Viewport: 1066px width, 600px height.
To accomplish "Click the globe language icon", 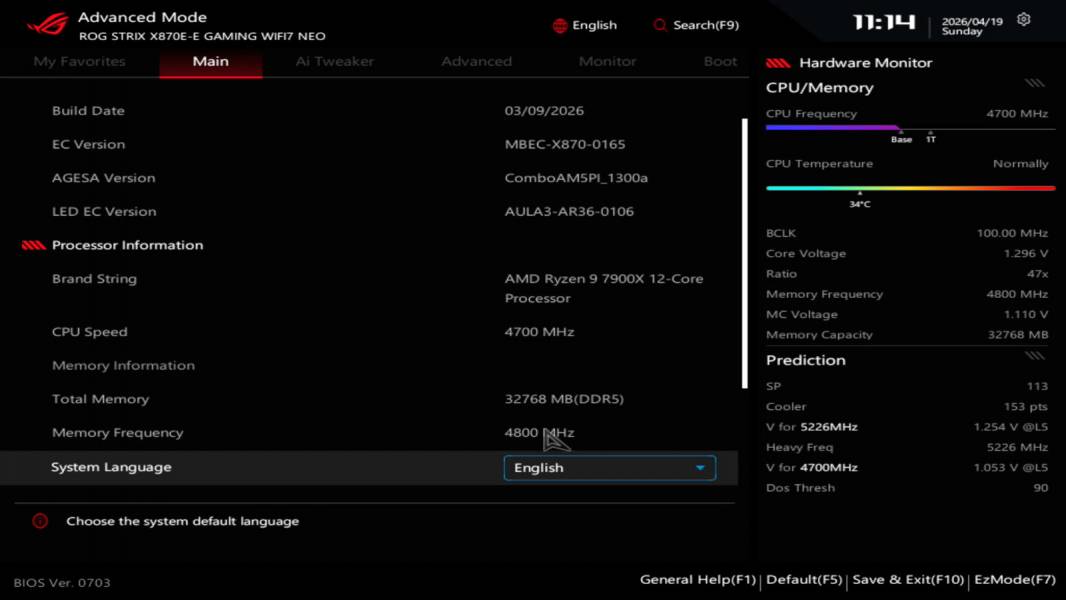I will [x=560, y=26].
